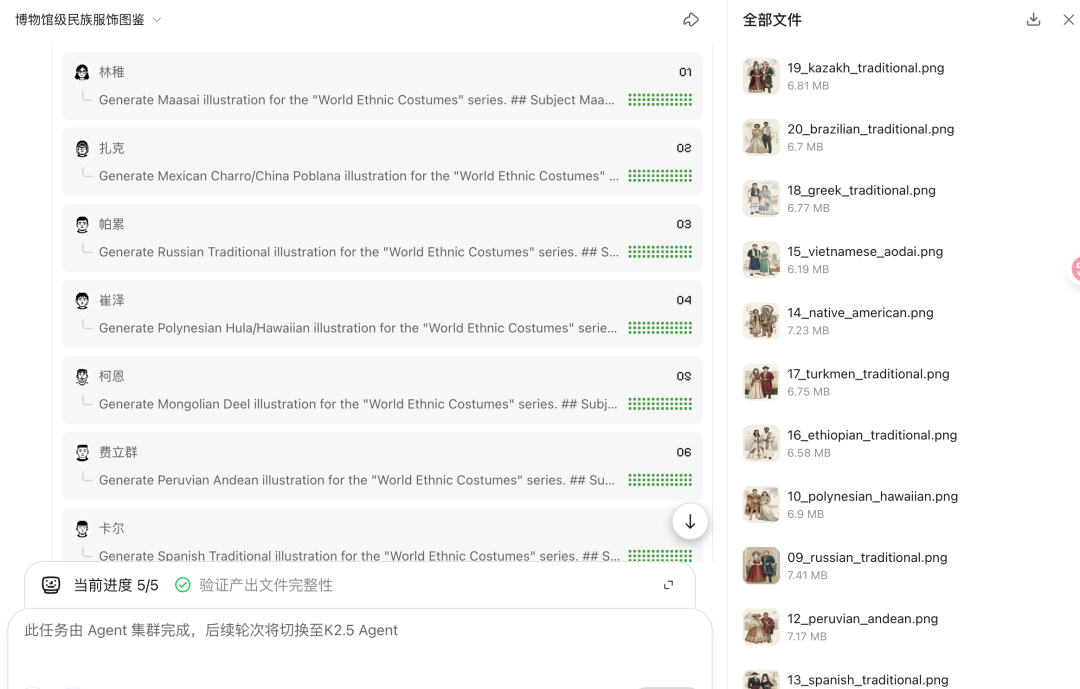Click the avatar icon of agent 卡尔
Image resolution: width=1080 pixels, height=689 pixels.
82,528
